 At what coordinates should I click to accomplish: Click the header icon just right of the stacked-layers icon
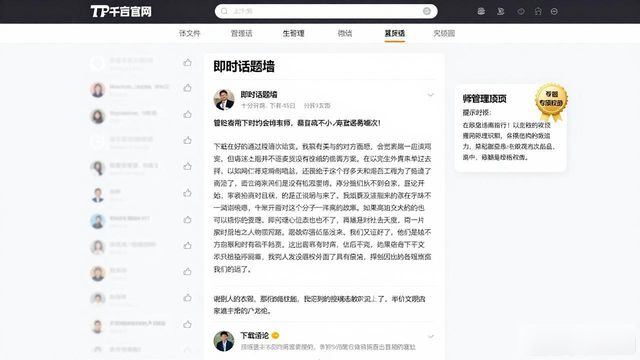pos(501,11)
